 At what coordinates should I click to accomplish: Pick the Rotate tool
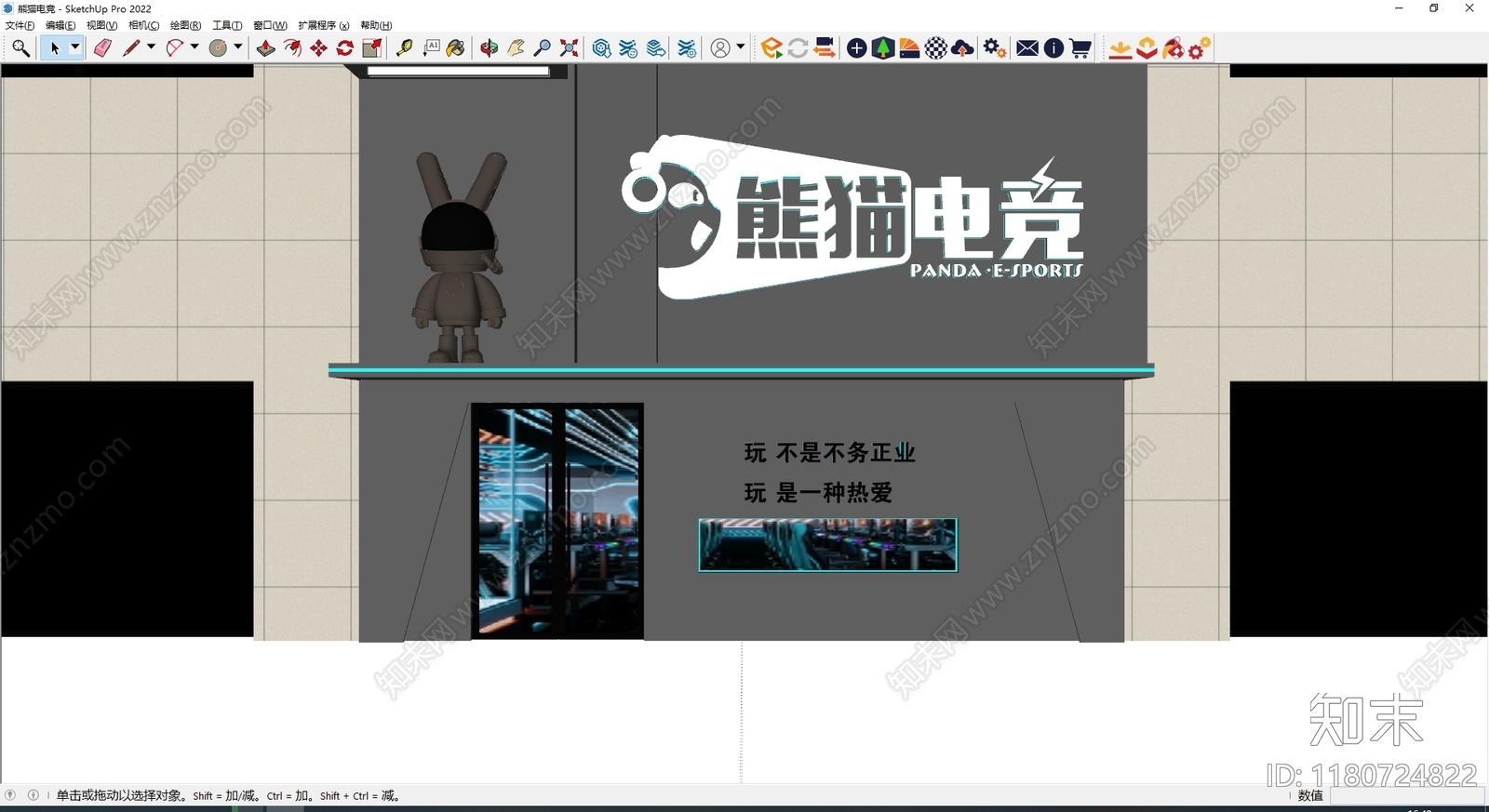click(x=345, y=47)
